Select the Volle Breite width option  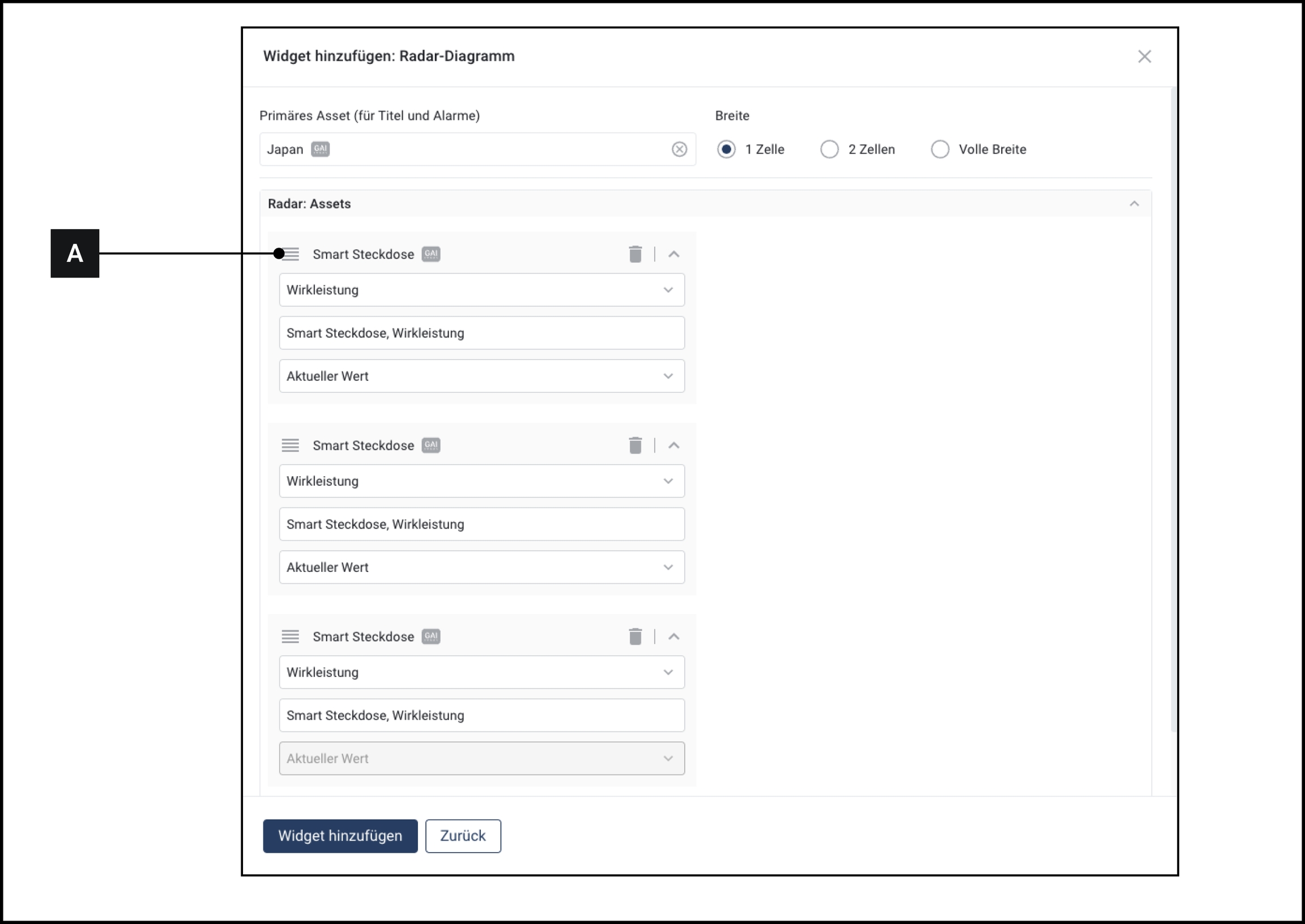(x=940, y=149)
